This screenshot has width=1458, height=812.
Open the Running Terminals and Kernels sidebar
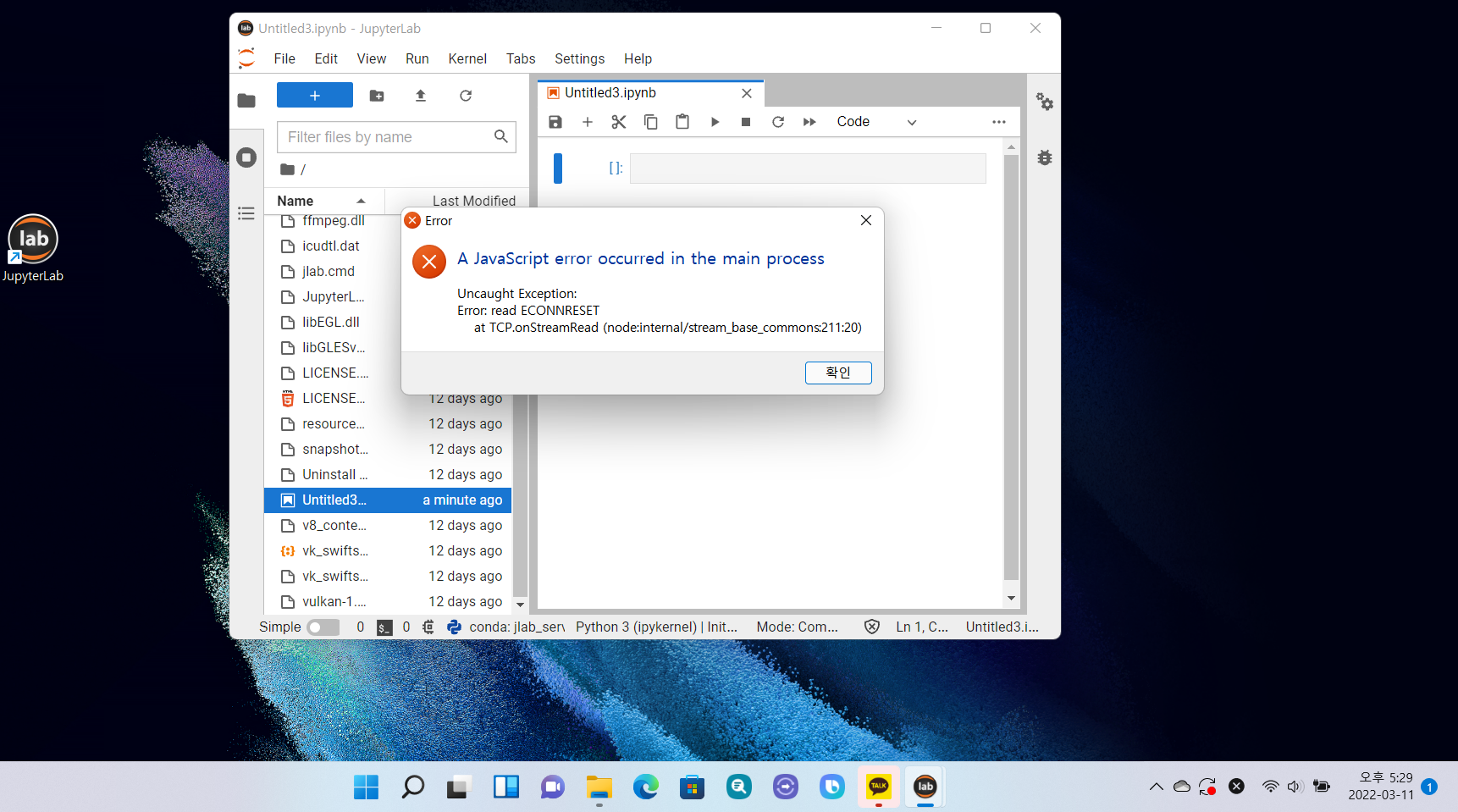246,157
